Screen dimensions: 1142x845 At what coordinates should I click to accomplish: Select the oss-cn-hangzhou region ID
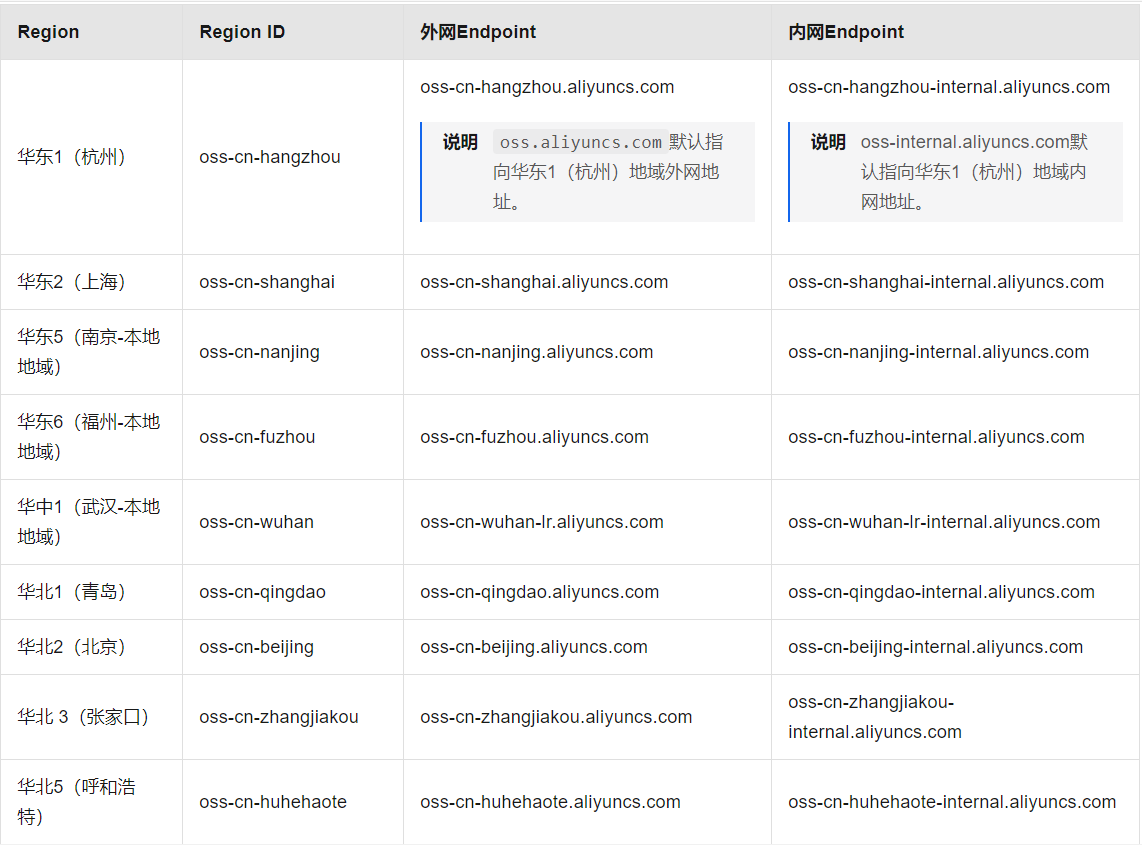click(269, 157)
